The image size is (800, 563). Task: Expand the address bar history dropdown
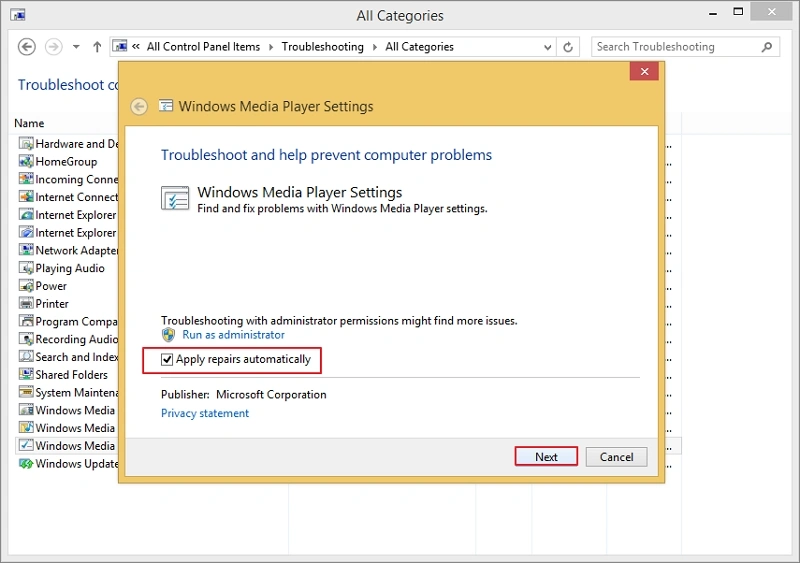(547, 47)
